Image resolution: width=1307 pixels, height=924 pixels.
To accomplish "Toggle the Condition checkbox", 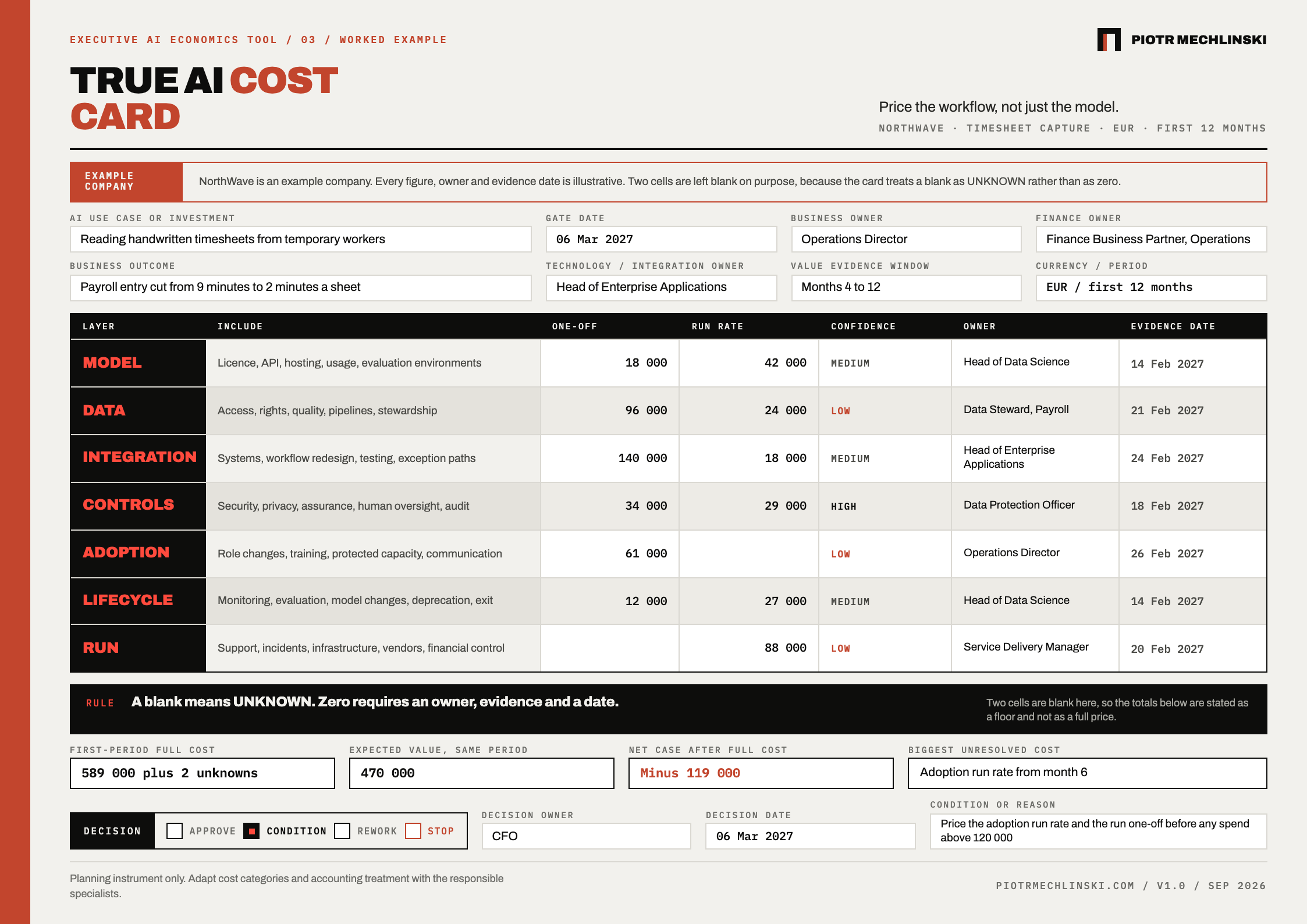I will tap(251, 831).
